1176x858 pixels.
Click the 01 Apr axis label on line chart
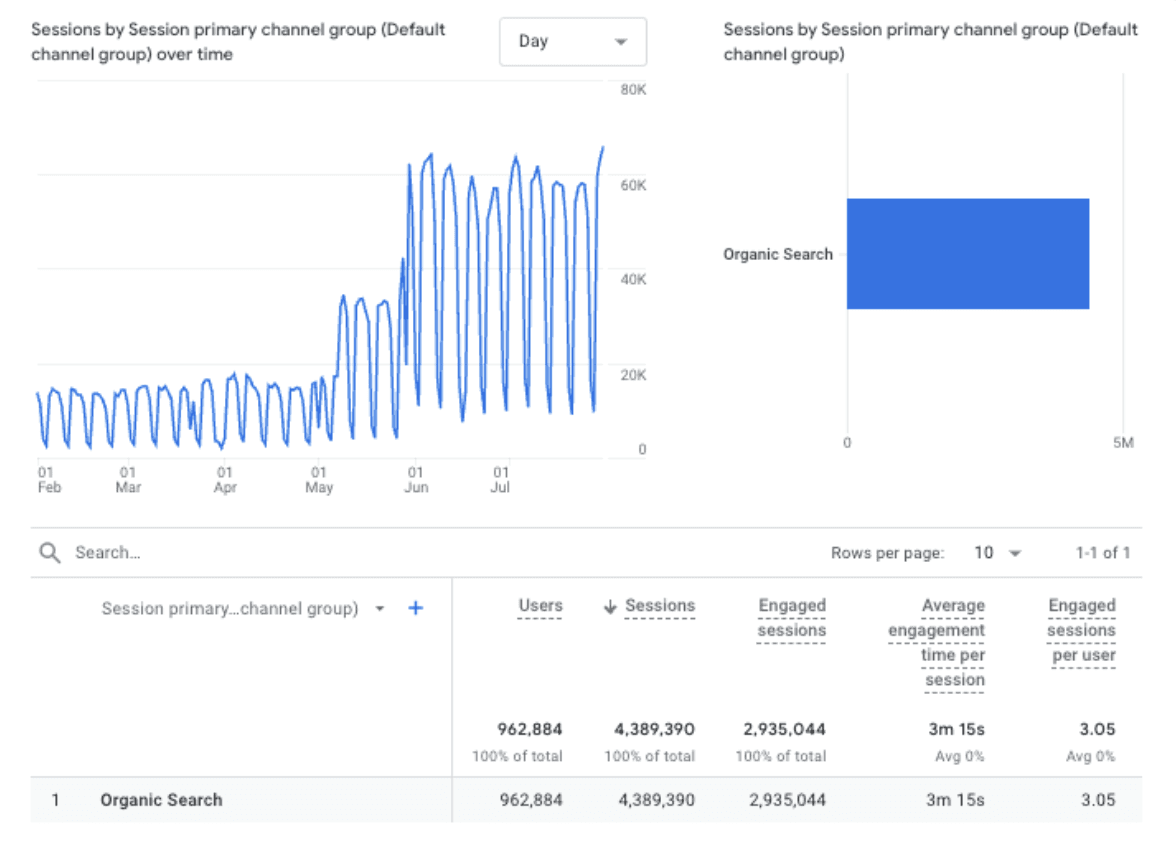(x=225, y=480)
